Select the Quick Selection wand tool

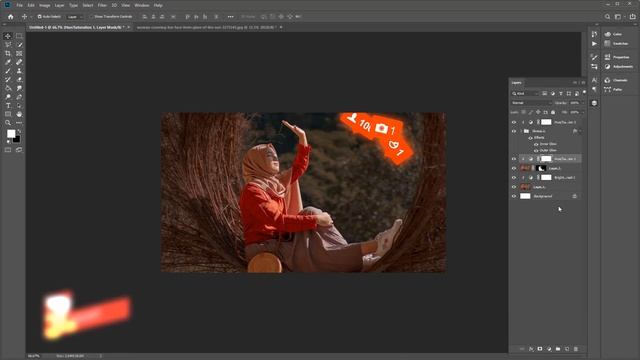(19, 44)
